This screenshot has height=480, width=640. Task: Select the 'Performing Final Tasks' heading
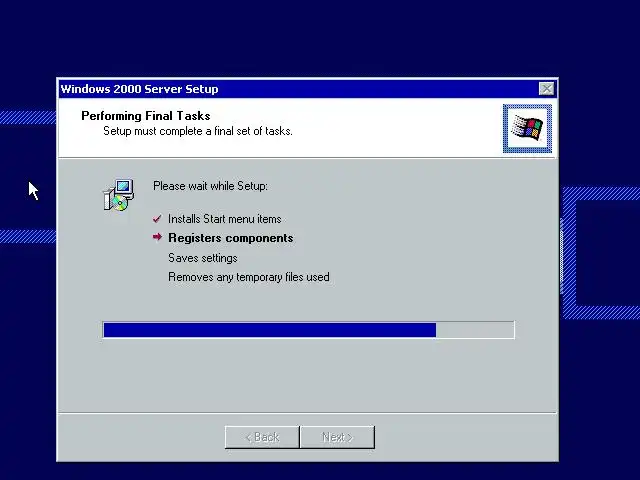pyautogui.click(x=146, y=116)
